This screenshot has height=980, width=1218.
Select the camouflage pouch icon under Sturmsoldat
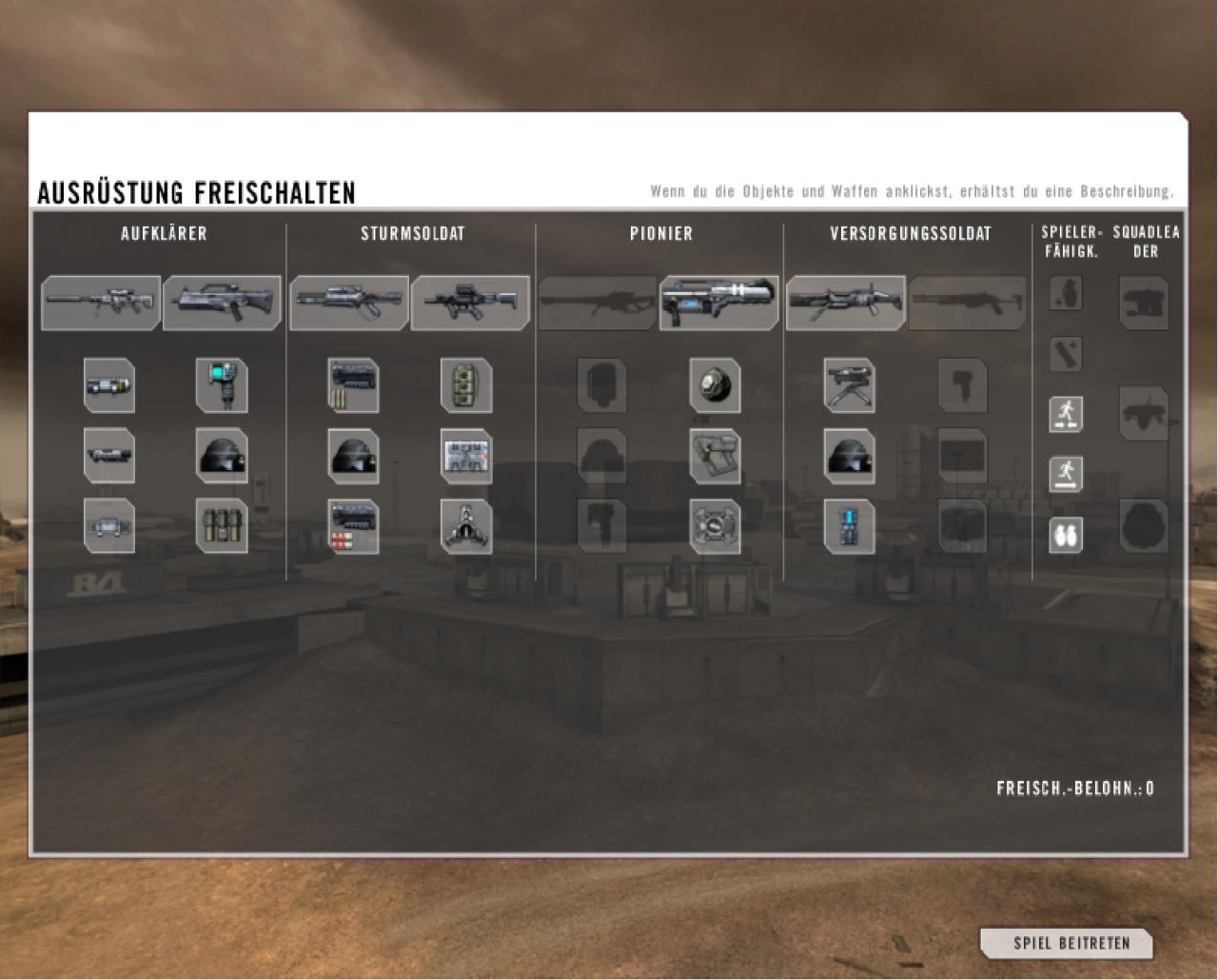tap(466, 385)
